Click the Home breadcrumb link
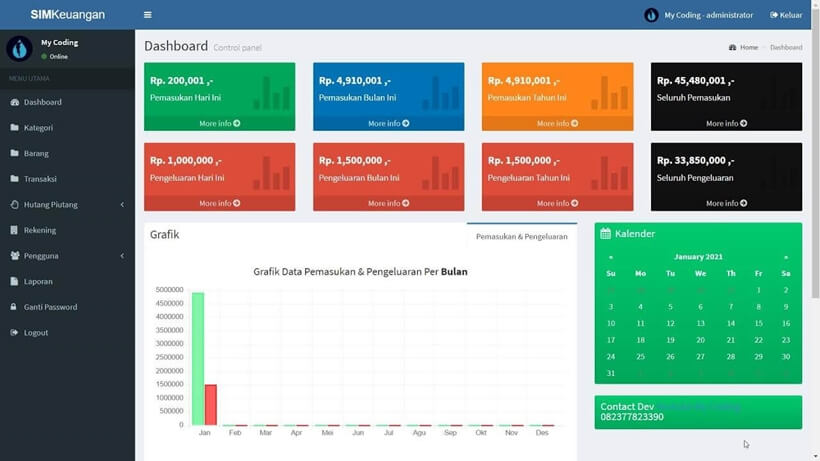 748,48
